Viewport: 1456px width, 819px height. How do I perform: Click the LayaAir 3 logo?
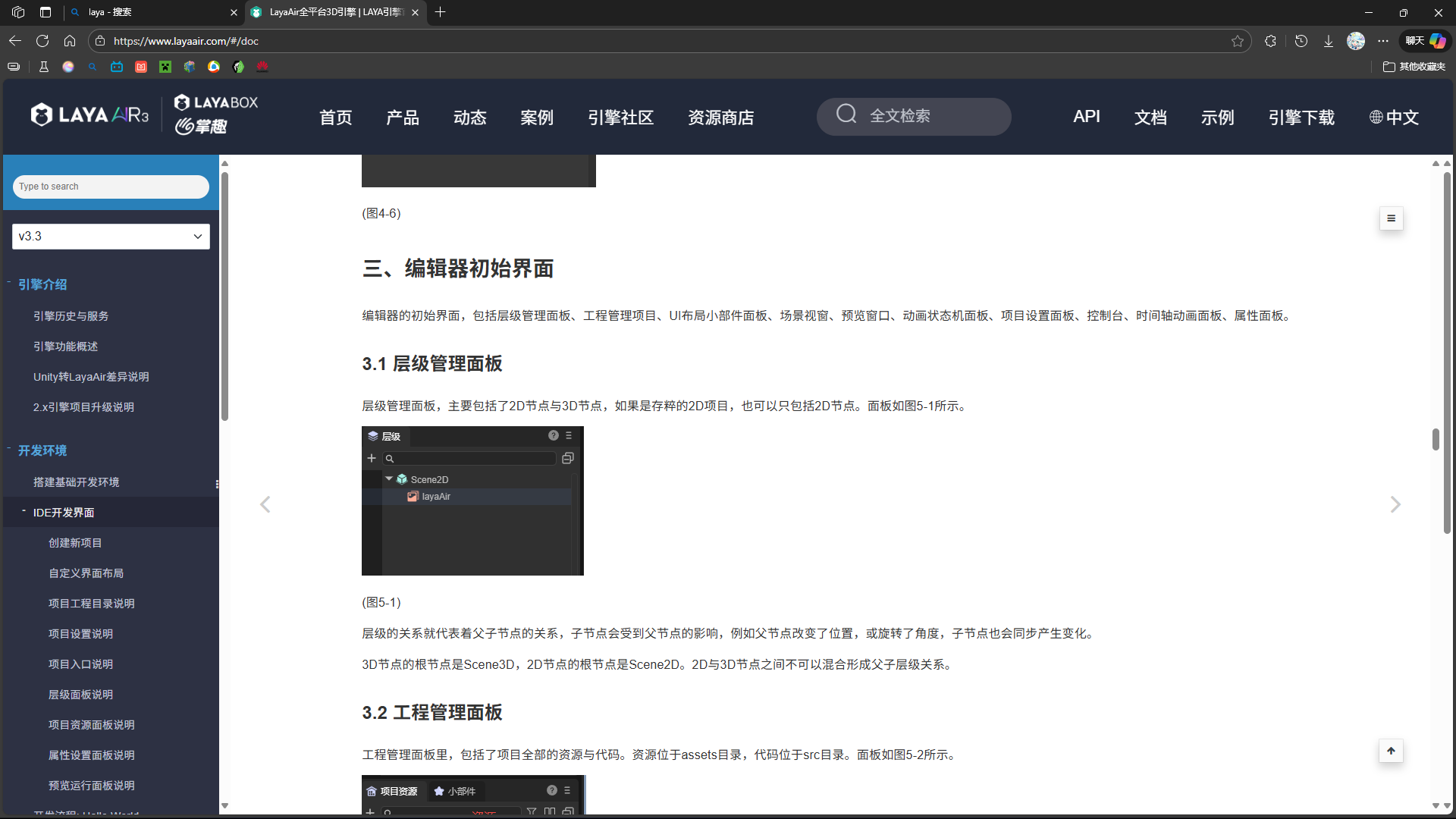(89, 115)
